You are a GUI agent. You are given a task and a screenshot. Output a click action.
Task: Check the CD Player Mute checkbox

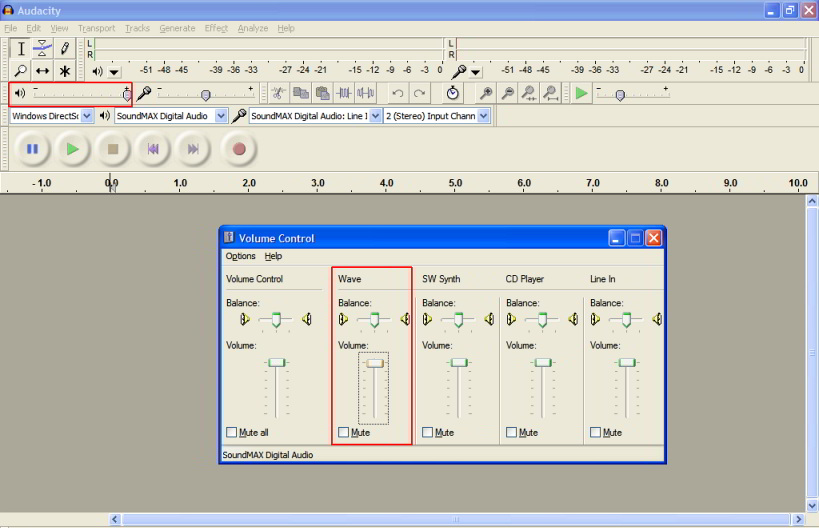(511, 432)
